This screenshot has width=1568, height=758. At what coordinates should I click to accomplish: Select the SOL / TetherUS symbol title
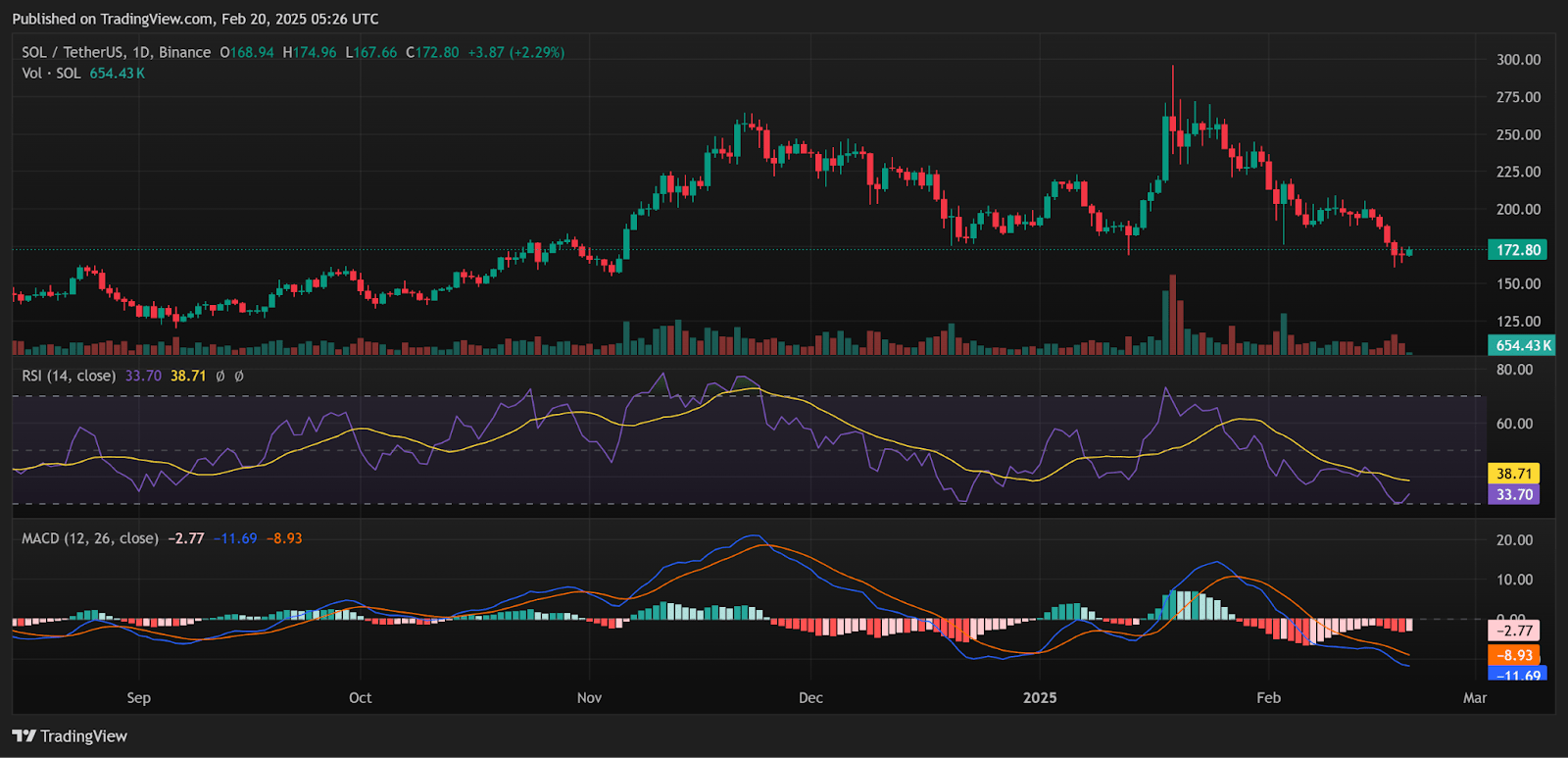116,52
